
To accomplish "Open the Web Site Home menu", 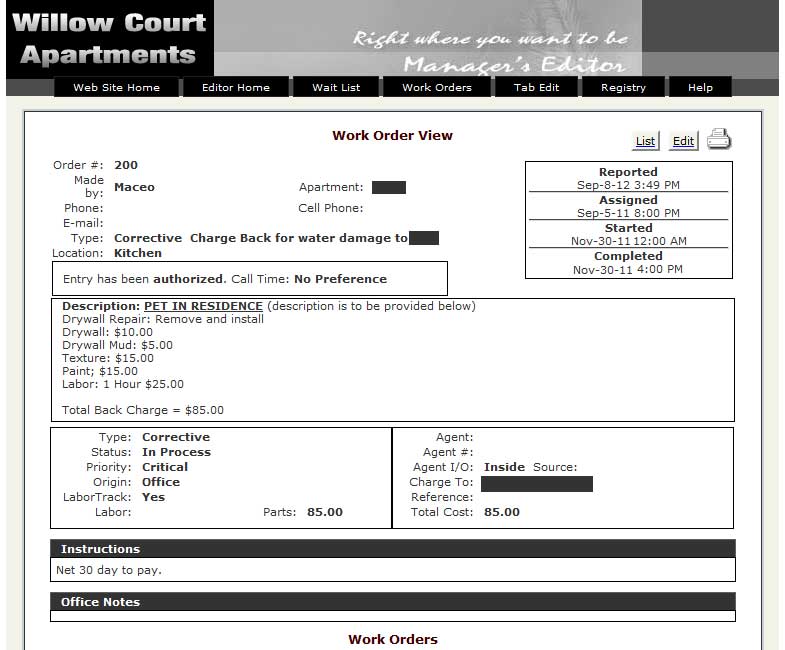I will 116,88.
